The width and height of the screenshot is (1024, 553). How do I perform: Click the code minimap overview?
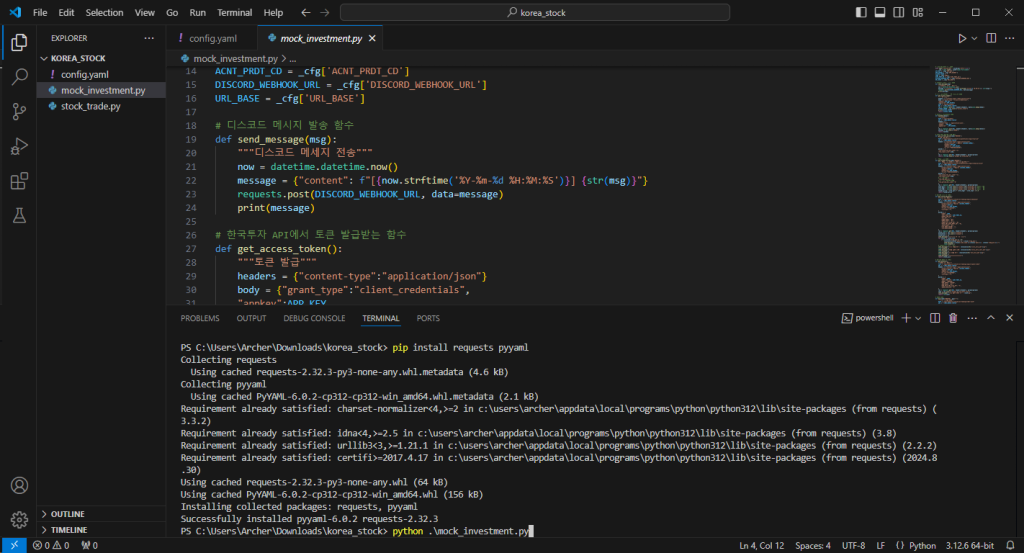(970, 183)
